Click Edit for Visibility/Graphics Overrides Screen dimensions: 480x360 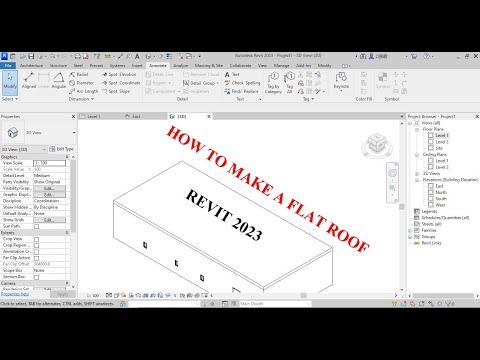point(49,188)
